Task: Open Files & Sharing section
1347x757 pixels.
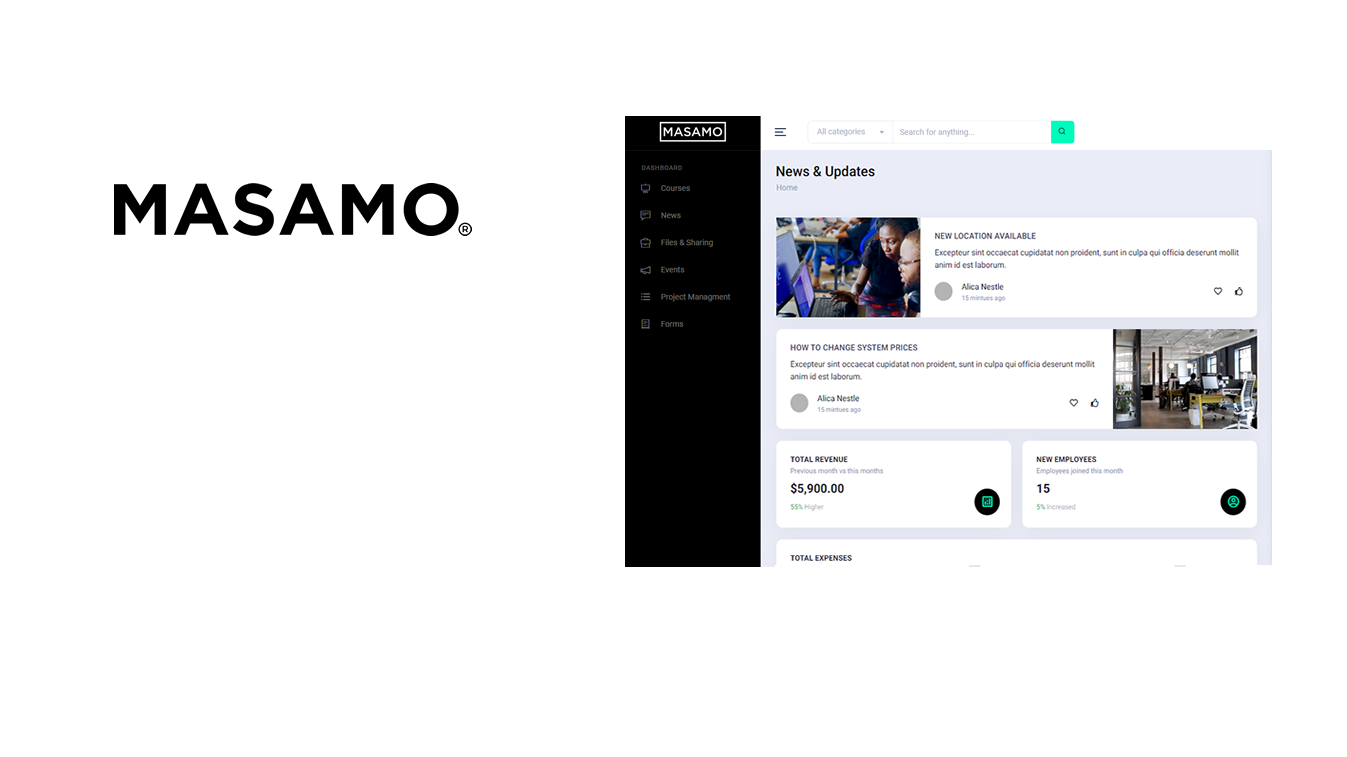Action: pyautogui.click(x=686, y=242)
